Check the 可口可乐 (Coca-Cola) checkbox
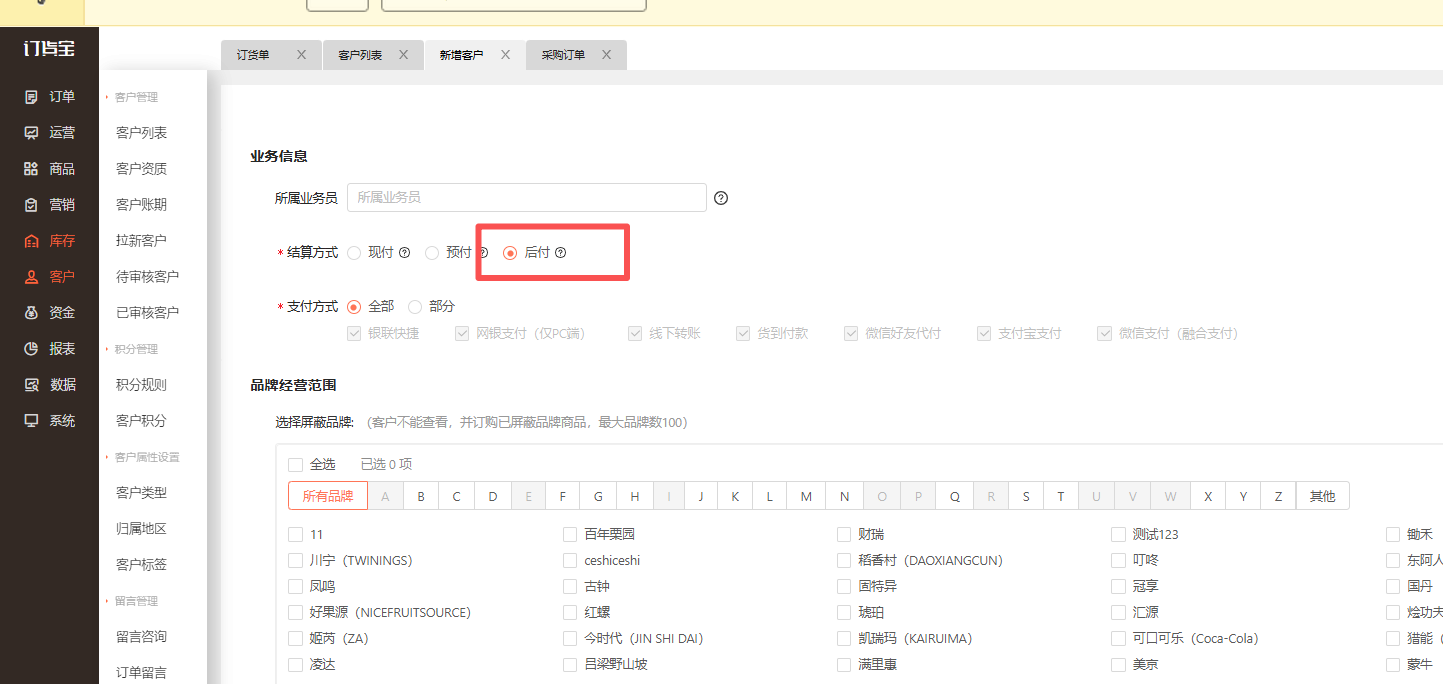1443x684 pixels. (1118, 639)
